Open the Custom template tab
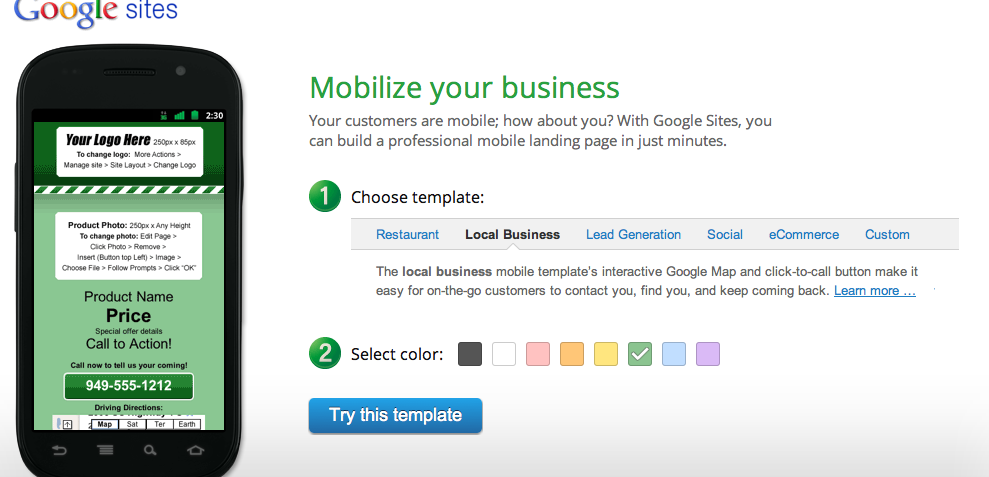Screen dimensions: 989x477 point(887,235)
